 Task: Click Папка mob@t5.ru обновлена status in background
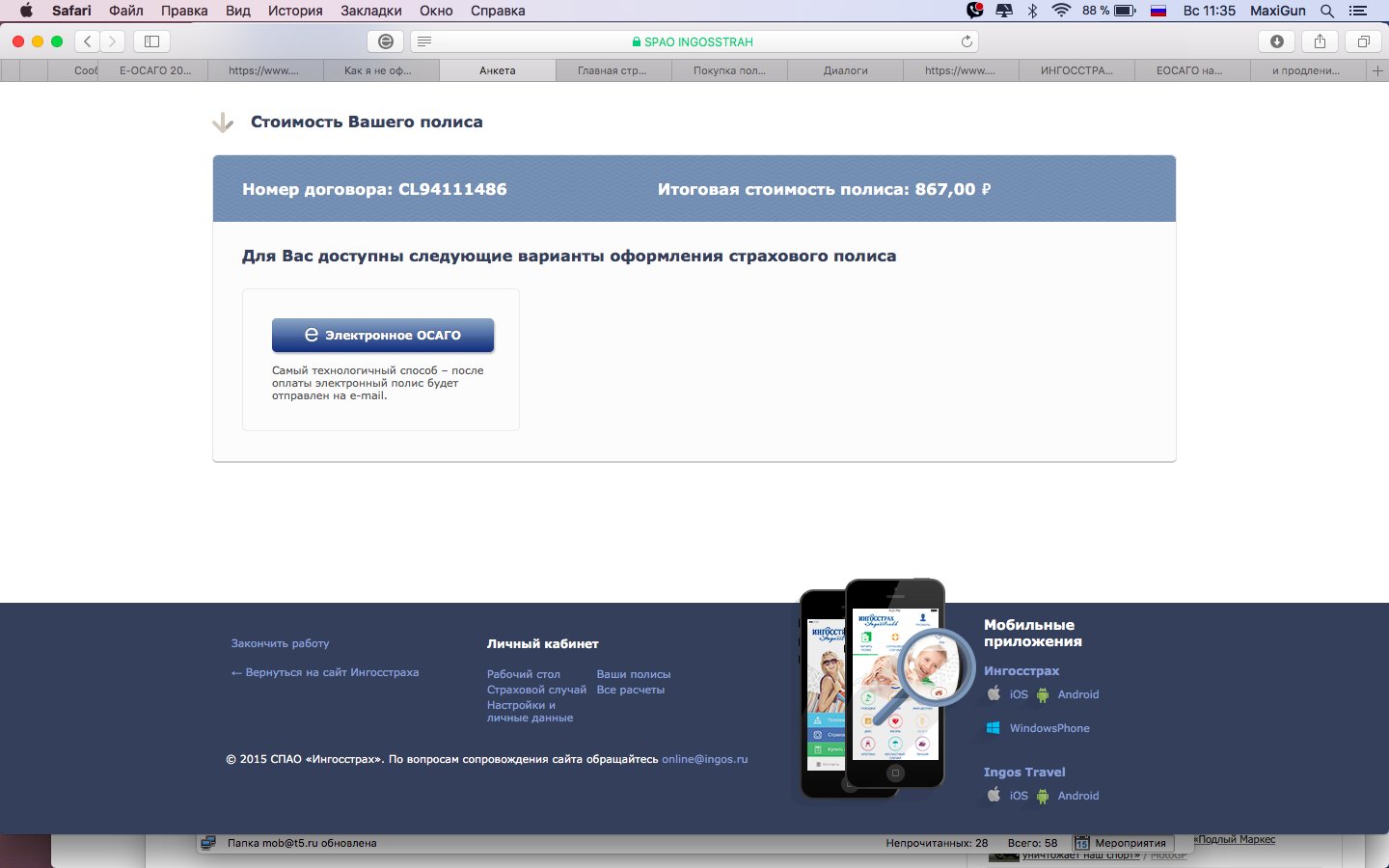pyautogui.click(x=302, y=843)
